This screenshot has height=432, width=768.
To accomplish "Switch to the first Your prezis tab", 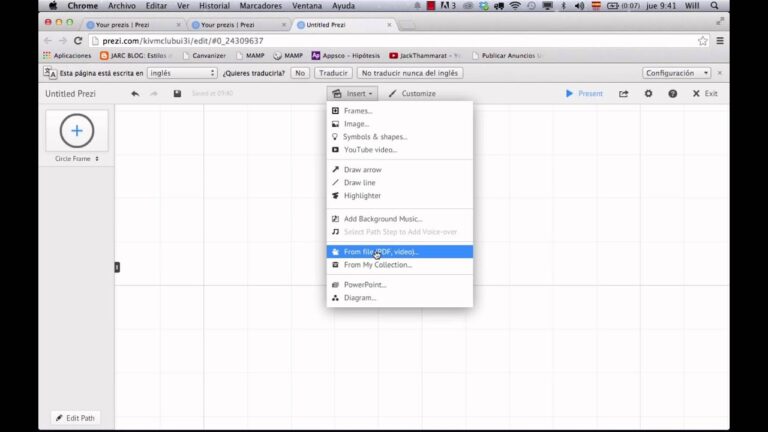I will tap(132, 24).
